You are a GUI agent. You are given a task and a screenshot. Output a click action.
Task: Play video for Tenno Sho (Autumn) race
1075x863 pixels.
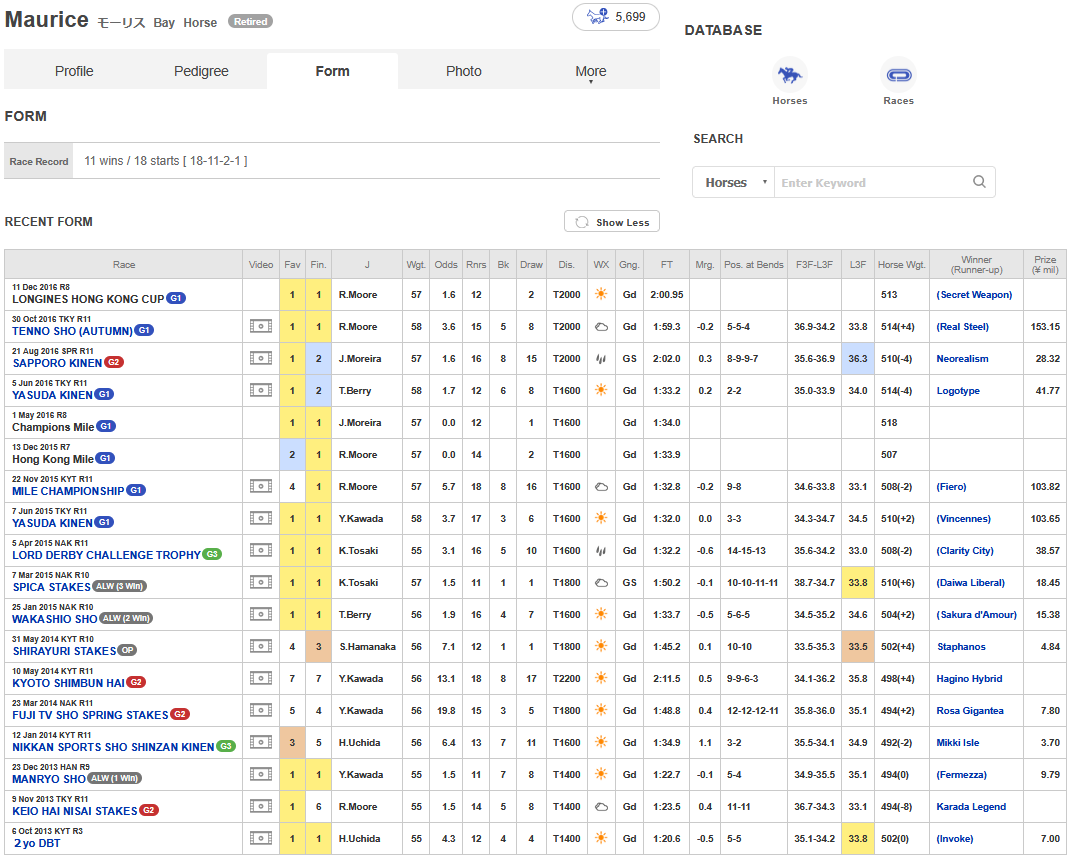pos(261,326)
